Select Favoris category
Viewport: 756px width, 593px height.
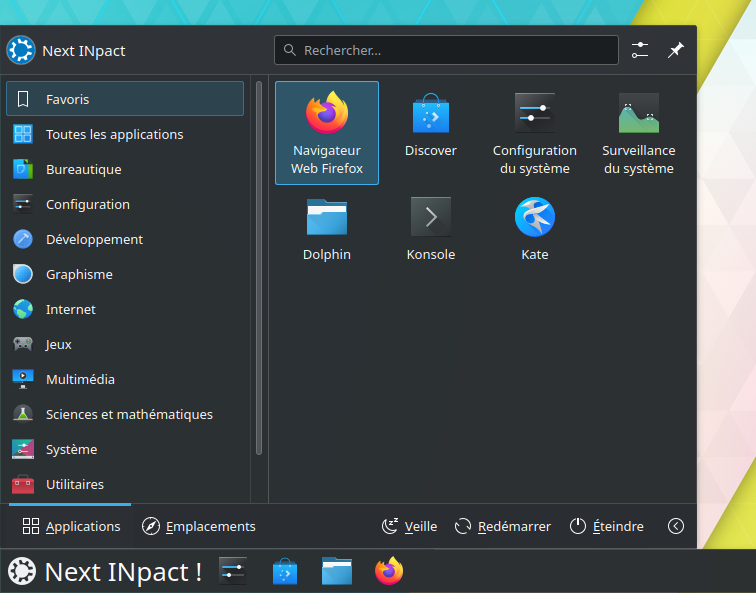point(125,99)
